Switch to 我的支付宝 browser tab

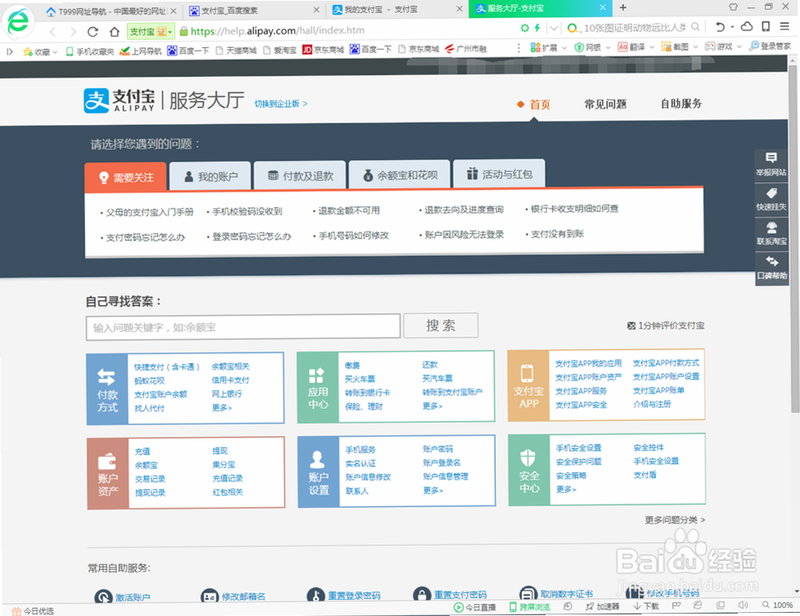(x=396, y=9)
